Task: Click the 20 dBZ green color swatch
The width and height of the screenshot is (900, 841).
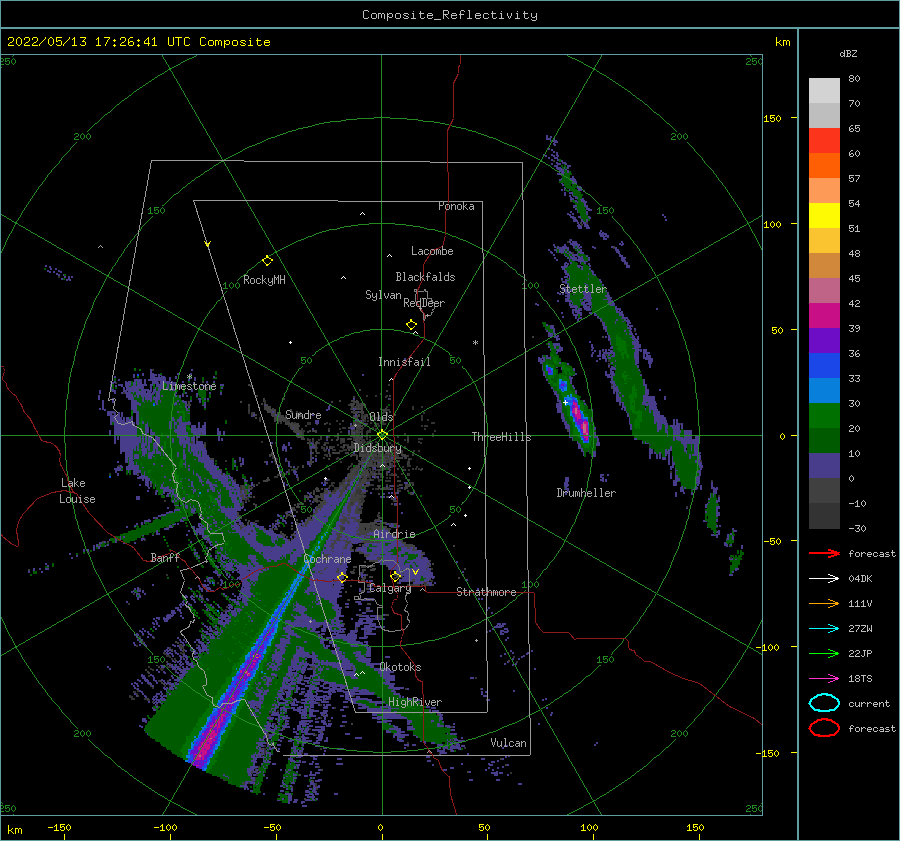Action: [824, 416]
